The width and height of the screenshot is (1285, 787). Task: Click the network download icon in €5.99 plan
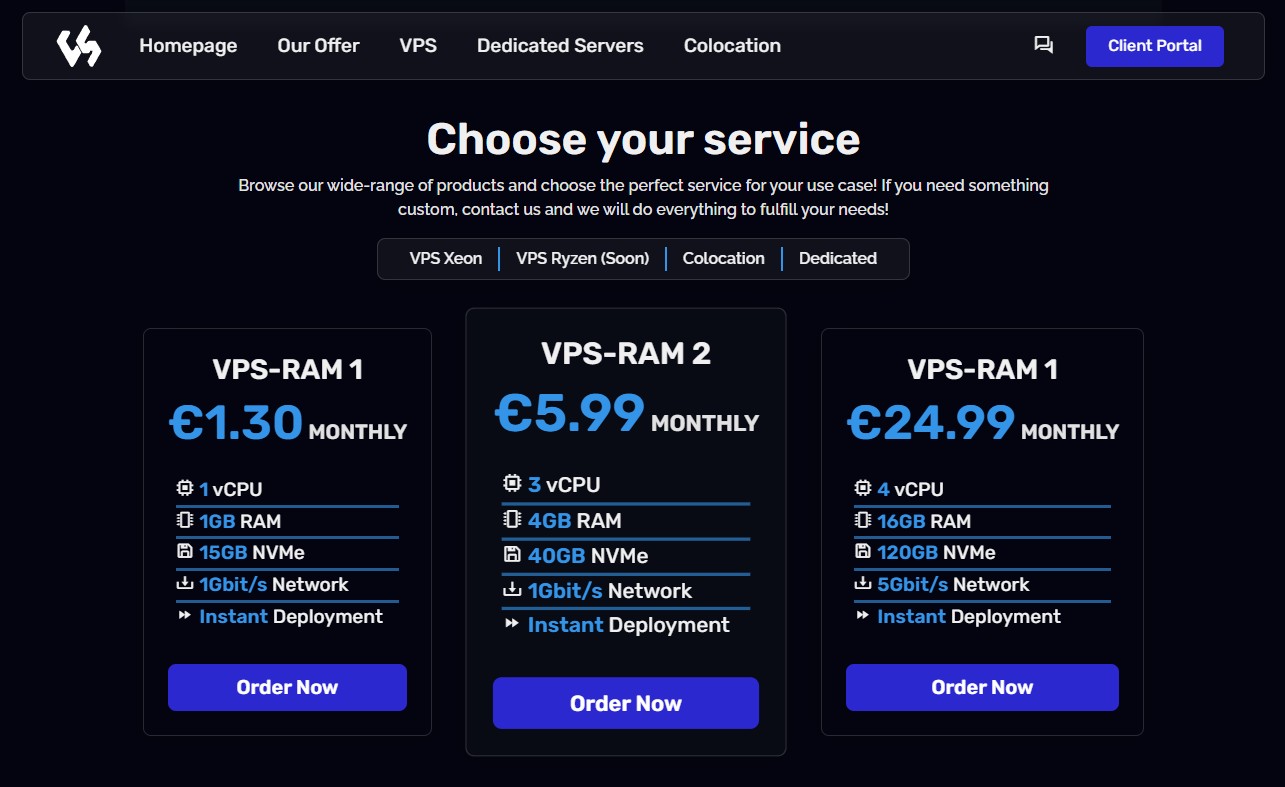coord(512,590)
